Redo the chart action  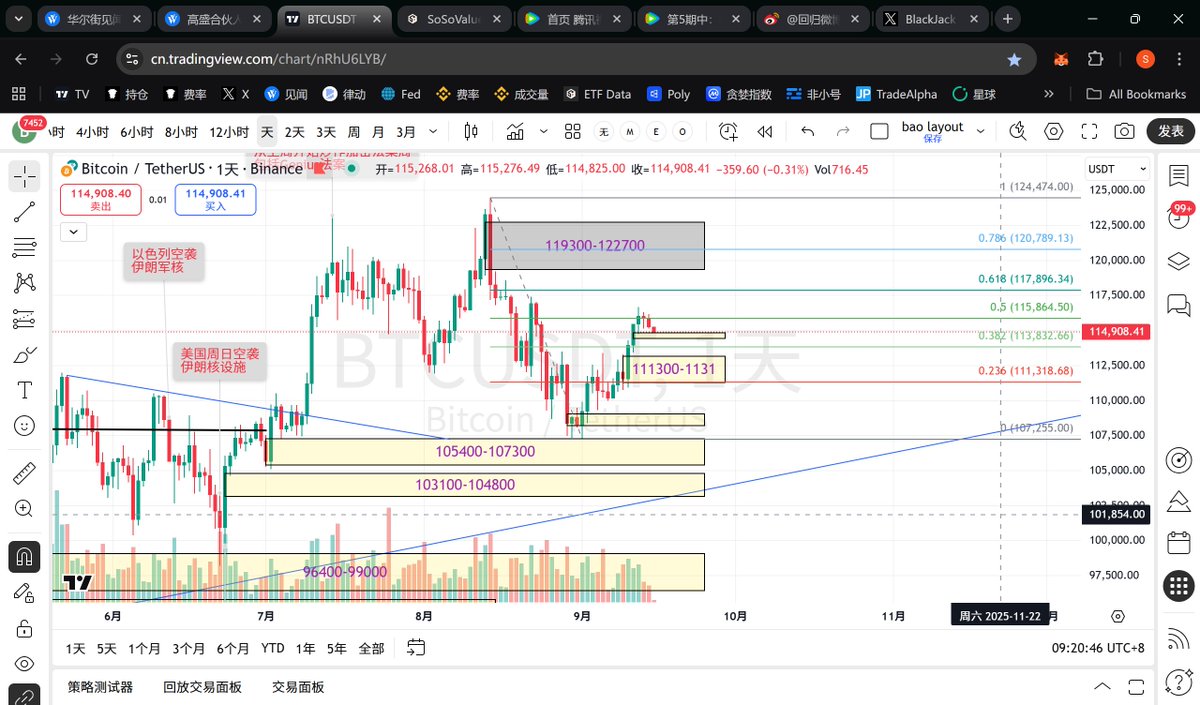click(x=843, y=131)
